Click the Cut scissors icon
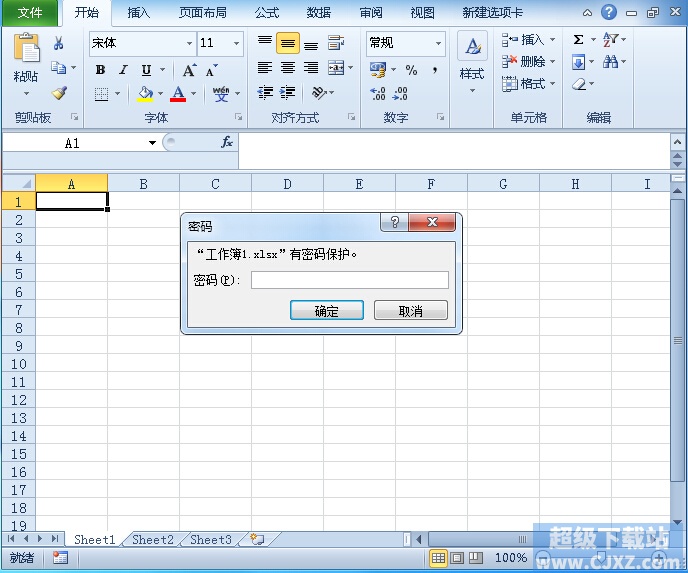Screen dimensions: 688x573 point(58,43)
